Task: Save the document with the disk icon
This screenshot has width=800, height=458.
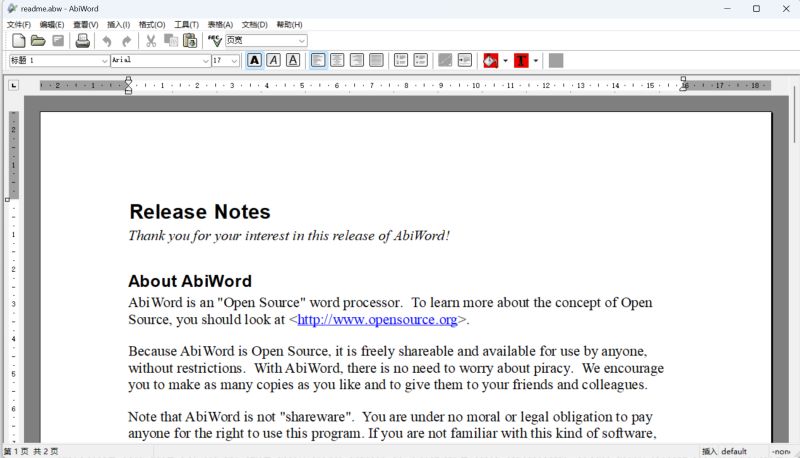Action: click(58, 41)
